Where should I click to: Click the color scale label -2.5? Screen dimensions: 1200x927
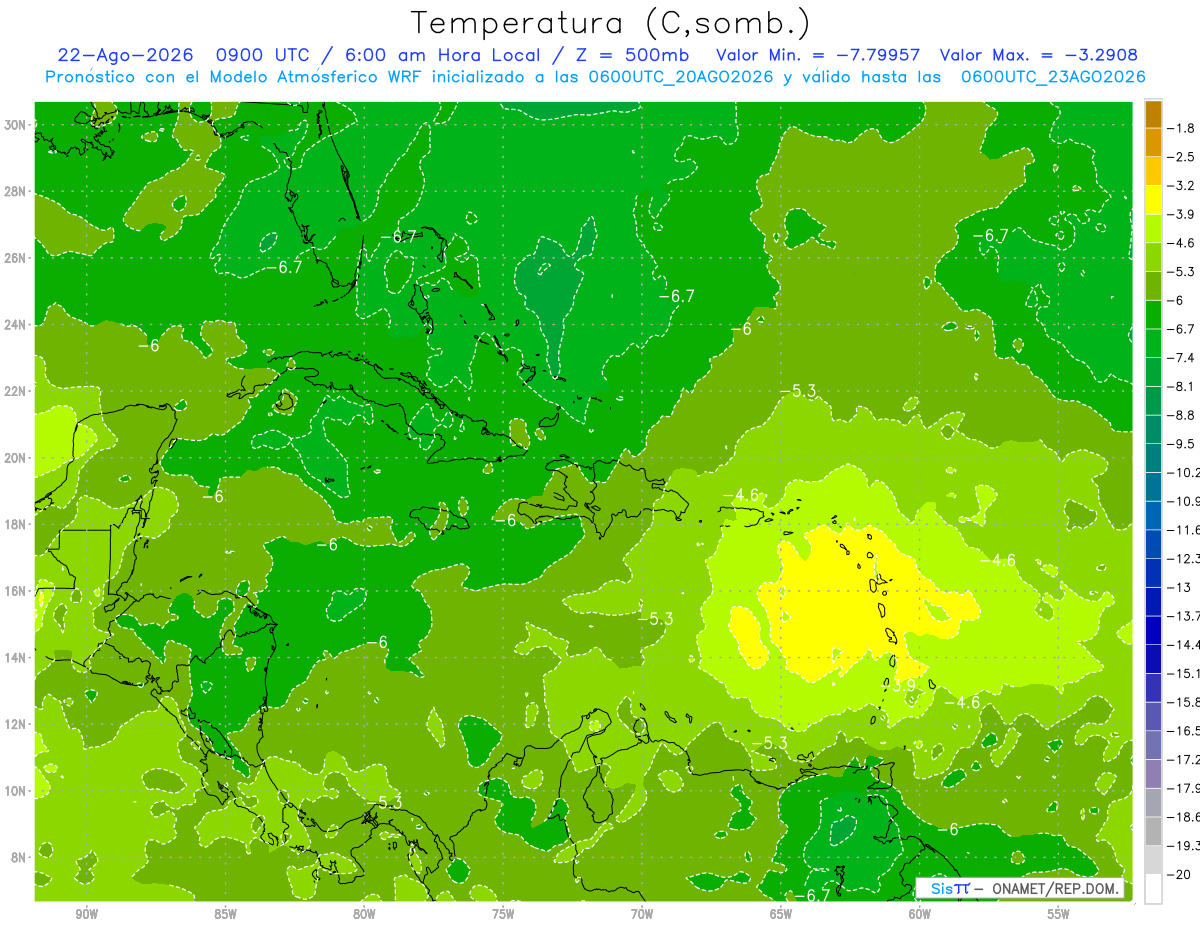pyautogui.click(x=1181, y=157)
